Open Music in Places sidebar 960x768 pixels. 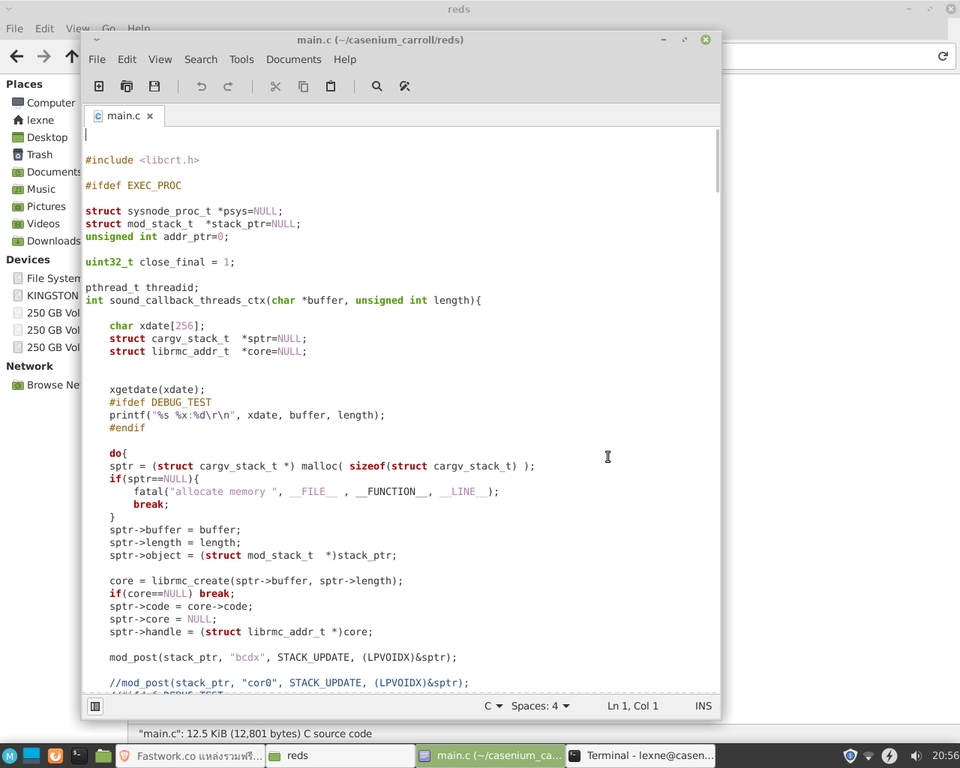(34, 189)
